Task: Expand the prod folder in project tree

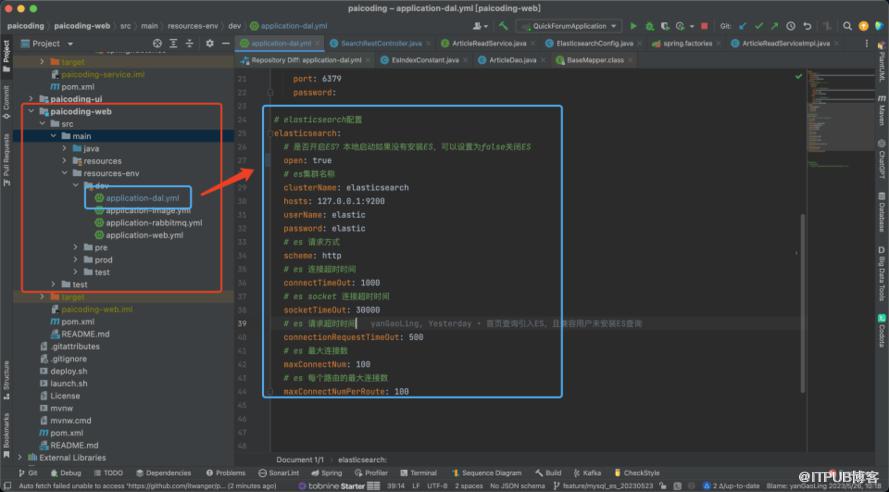Action: click(75, 260)
